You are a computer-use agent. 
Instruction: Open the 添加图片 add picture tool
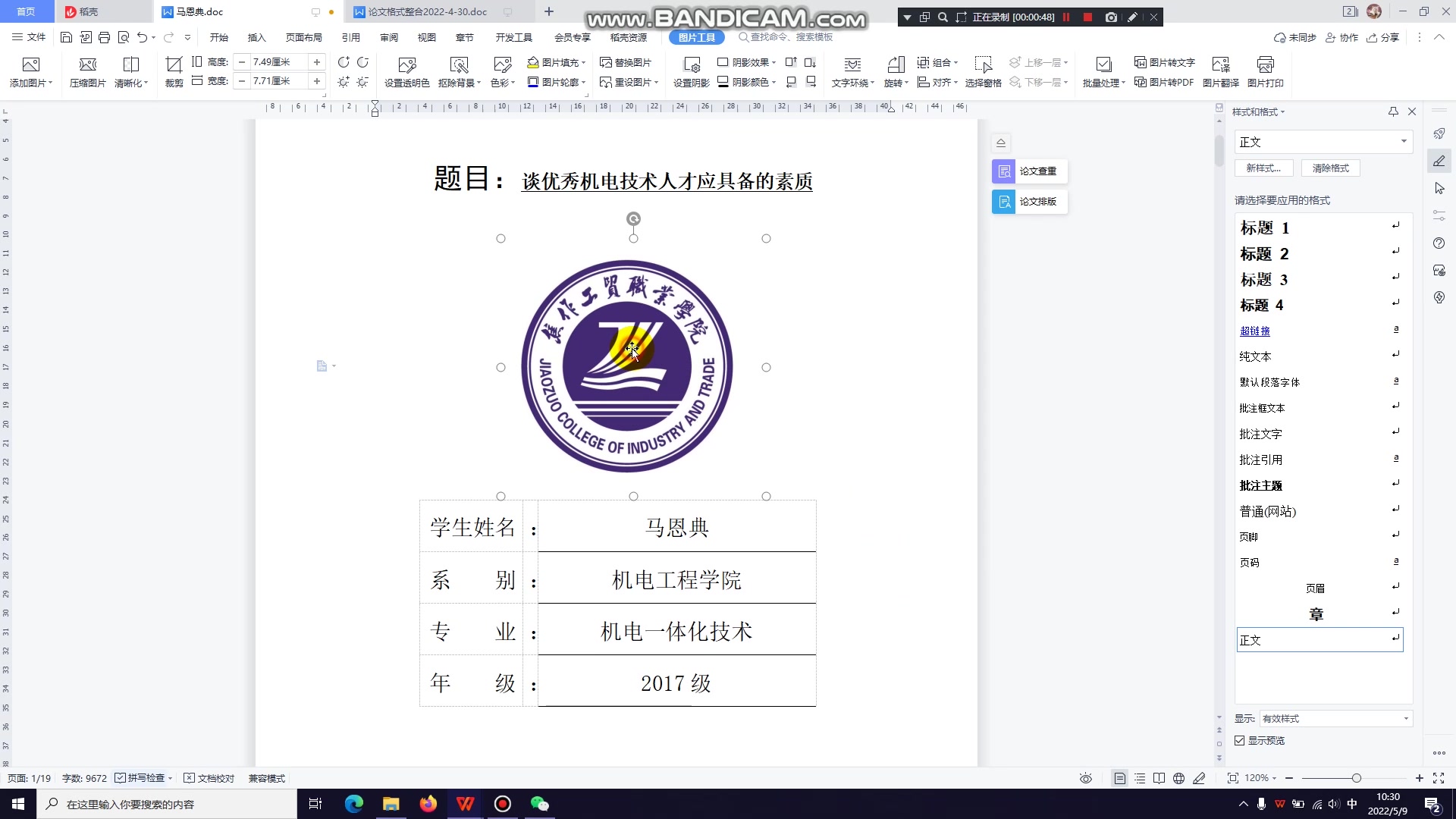[x=30, y=72]
